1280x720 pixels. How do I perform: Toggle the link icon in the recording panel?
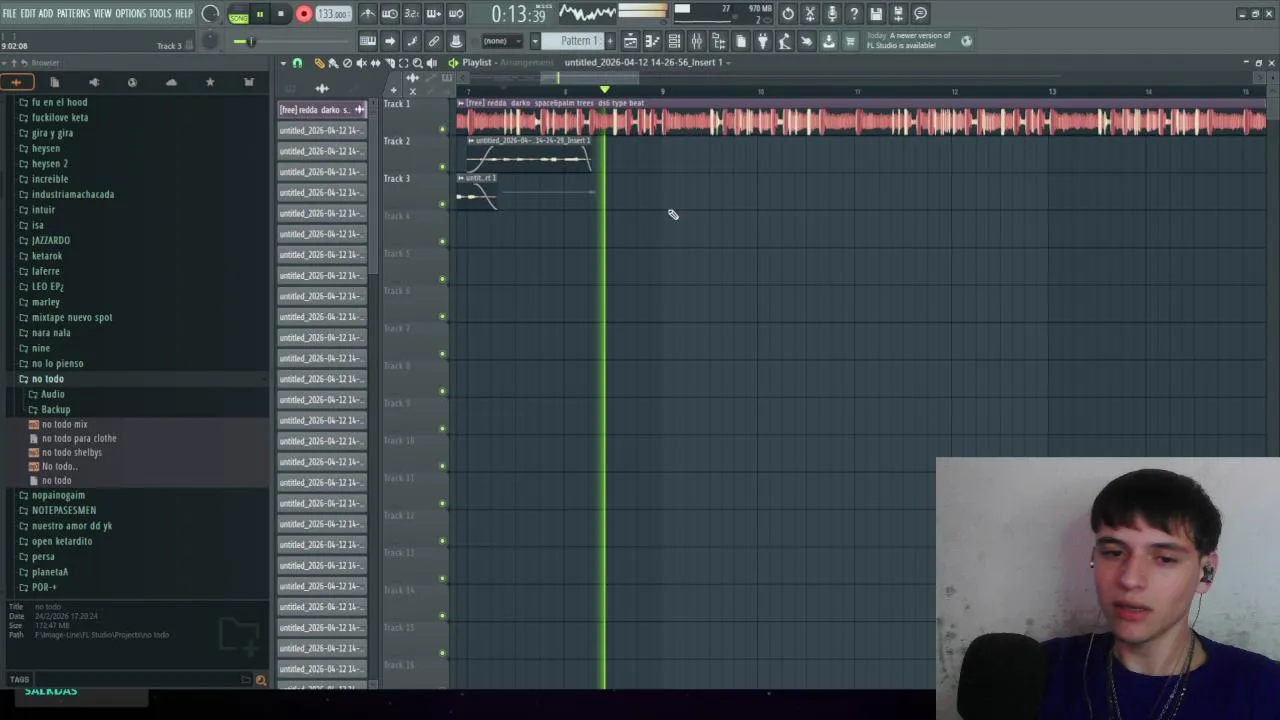point(434,41)
